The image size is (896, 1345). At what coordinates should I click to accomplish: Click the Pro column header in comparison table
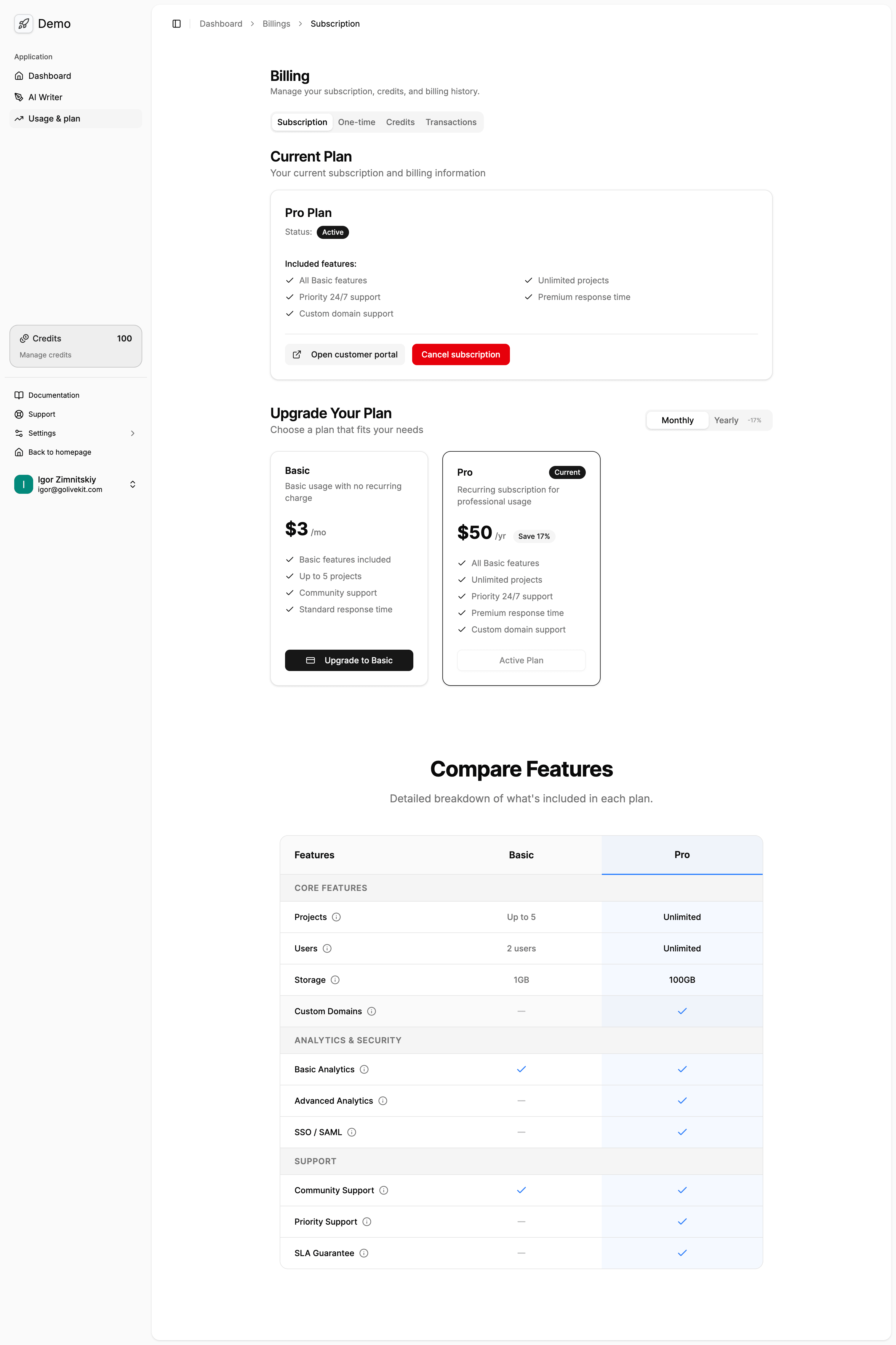(x=682, y=854)
